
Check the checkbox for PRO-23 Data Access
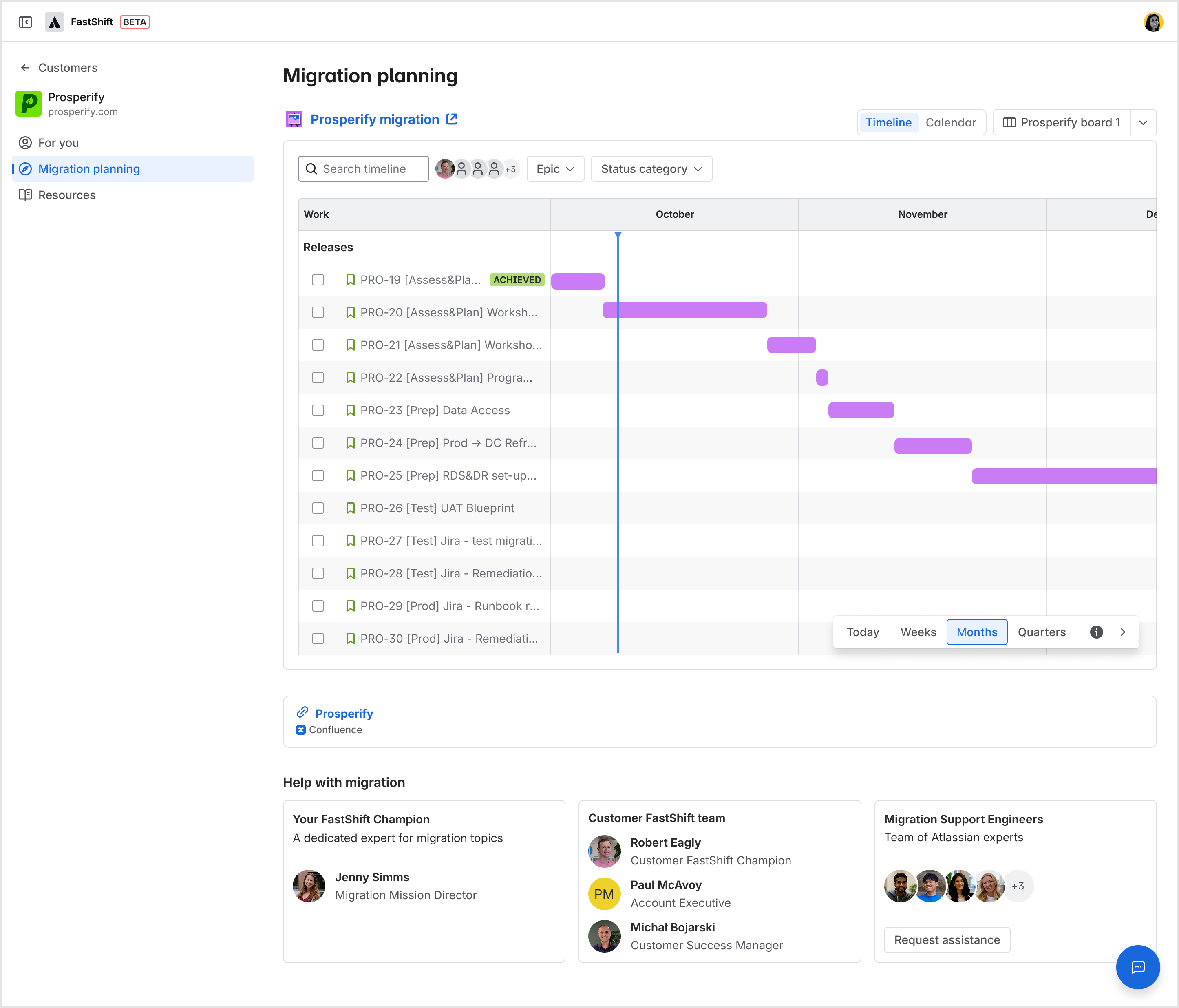click(x=318, y=410)
